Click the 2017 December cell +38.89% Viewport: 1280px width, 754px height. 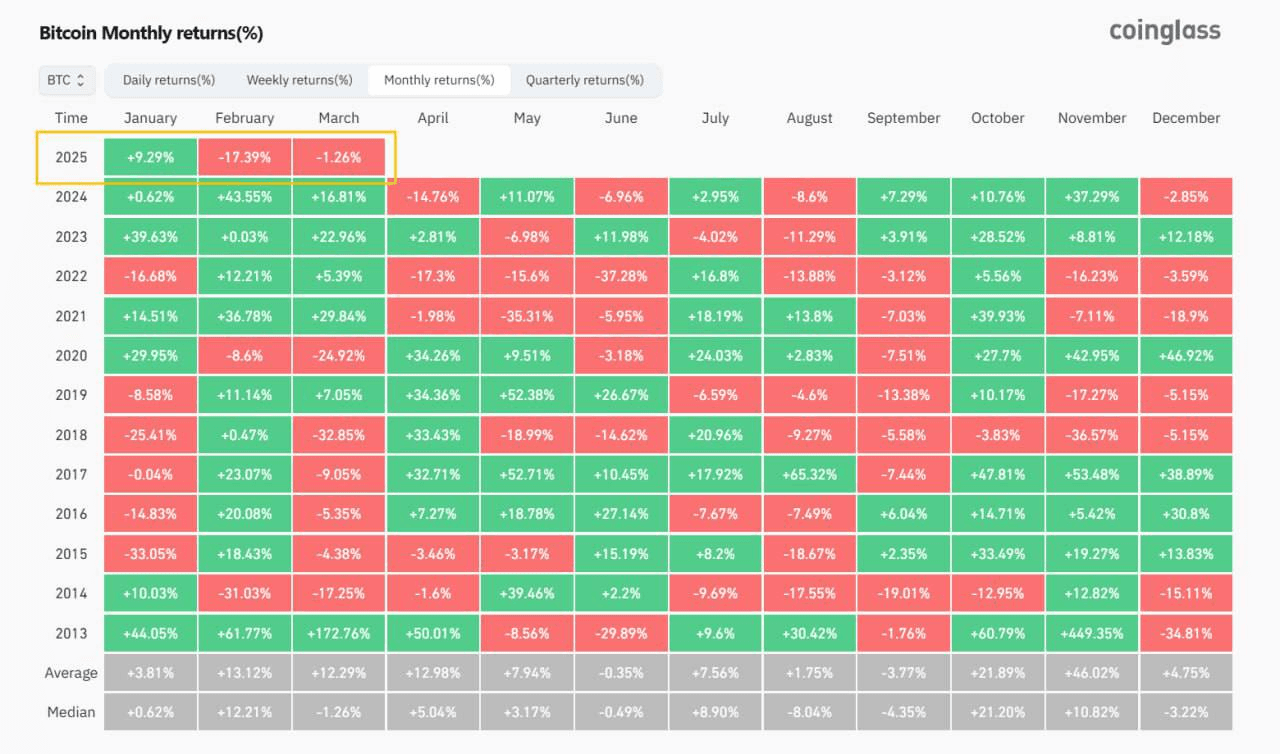pos(1186,474)
